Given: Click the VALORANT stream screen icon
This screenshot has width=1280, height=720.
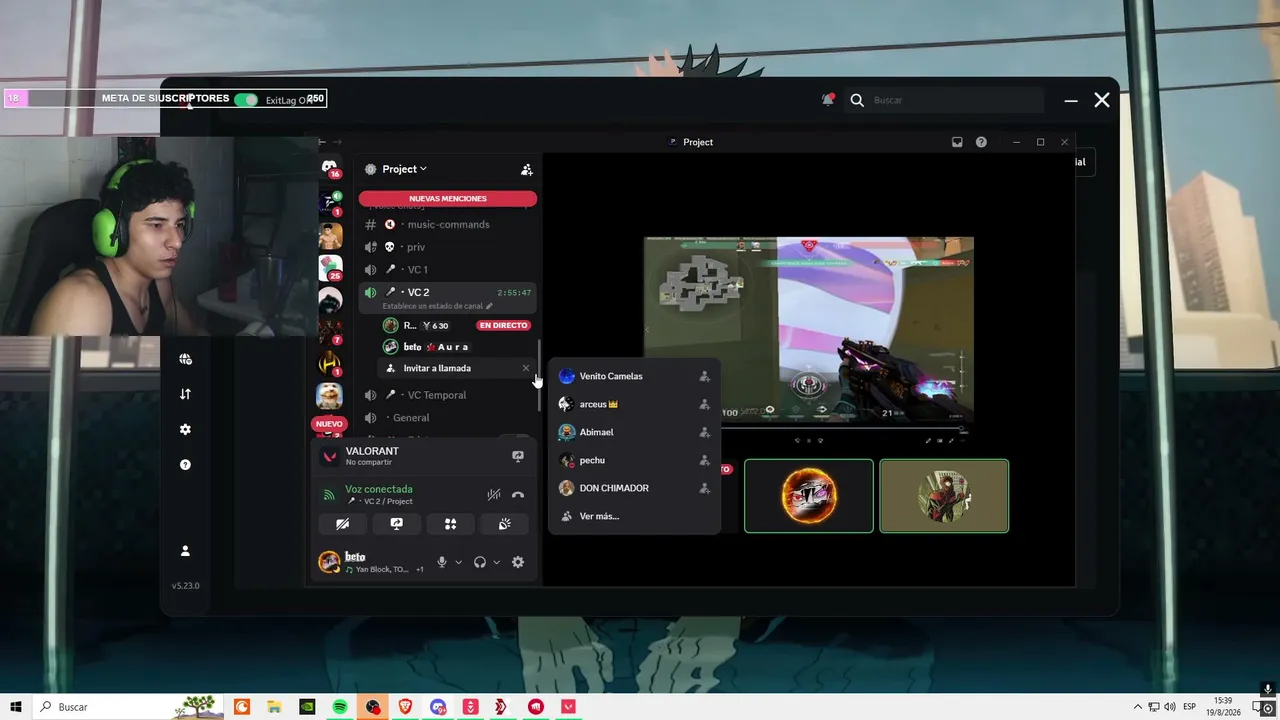Looking at the screenshot, I should 518,456.
